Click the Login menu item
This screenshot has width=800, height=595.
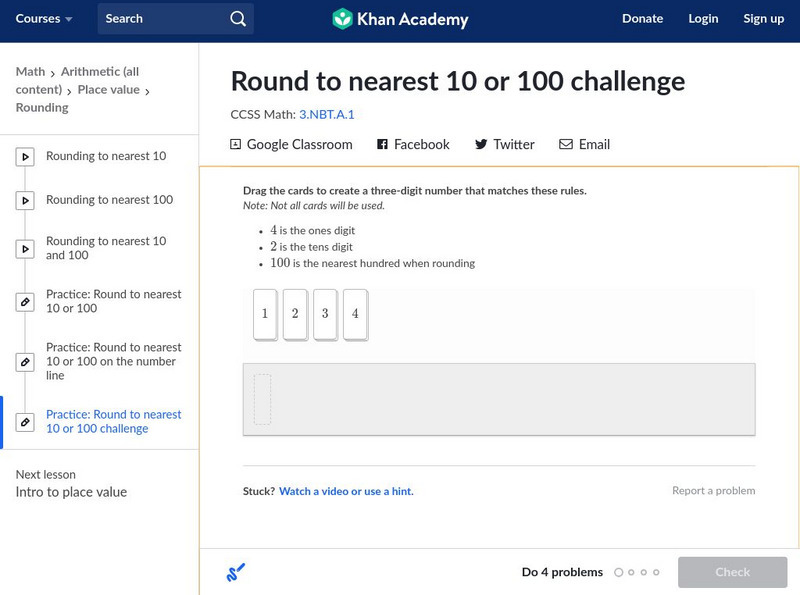[703, 19]
